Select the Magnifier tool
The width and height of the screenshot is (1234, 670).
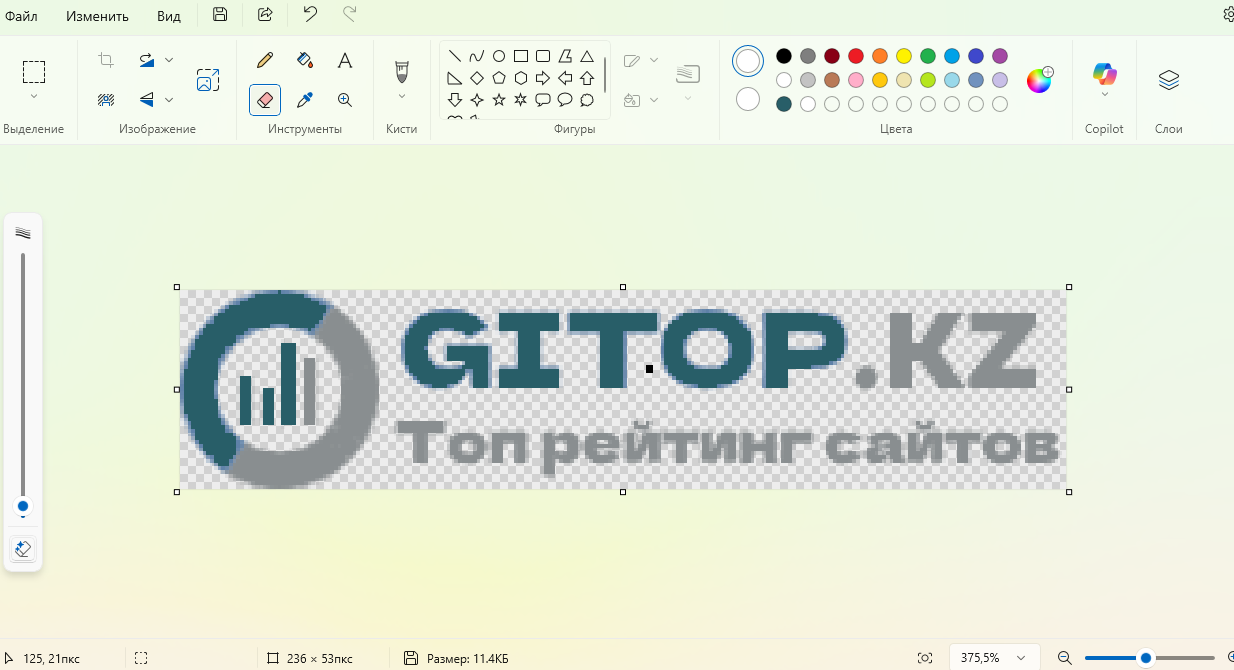pos(345,100)
